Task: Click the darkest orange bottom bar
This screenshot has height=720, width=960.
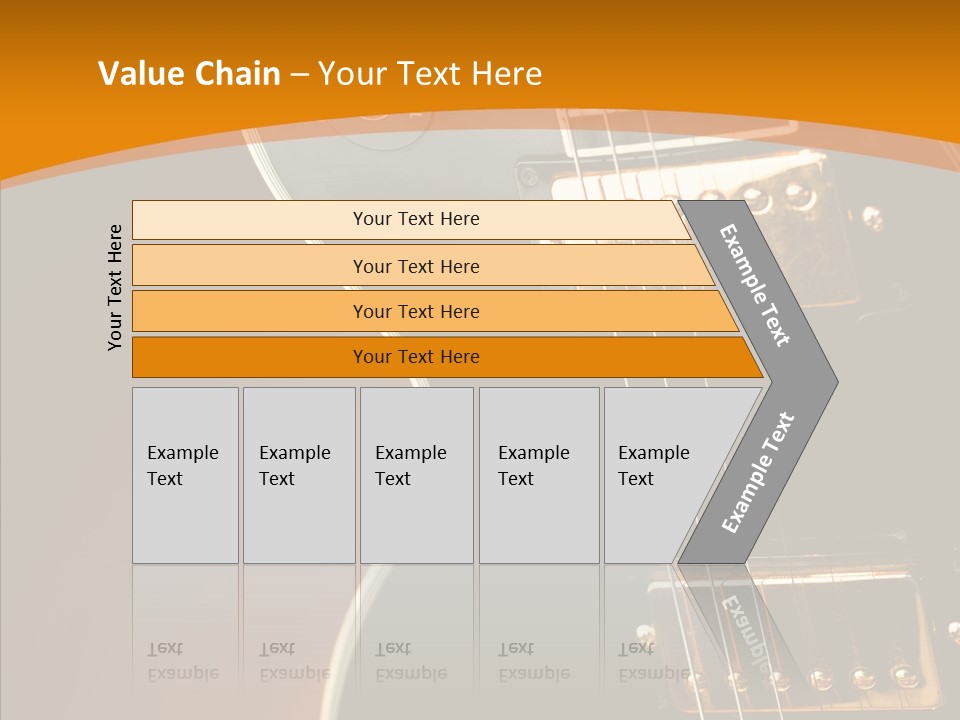Action: tap(415, 357)
